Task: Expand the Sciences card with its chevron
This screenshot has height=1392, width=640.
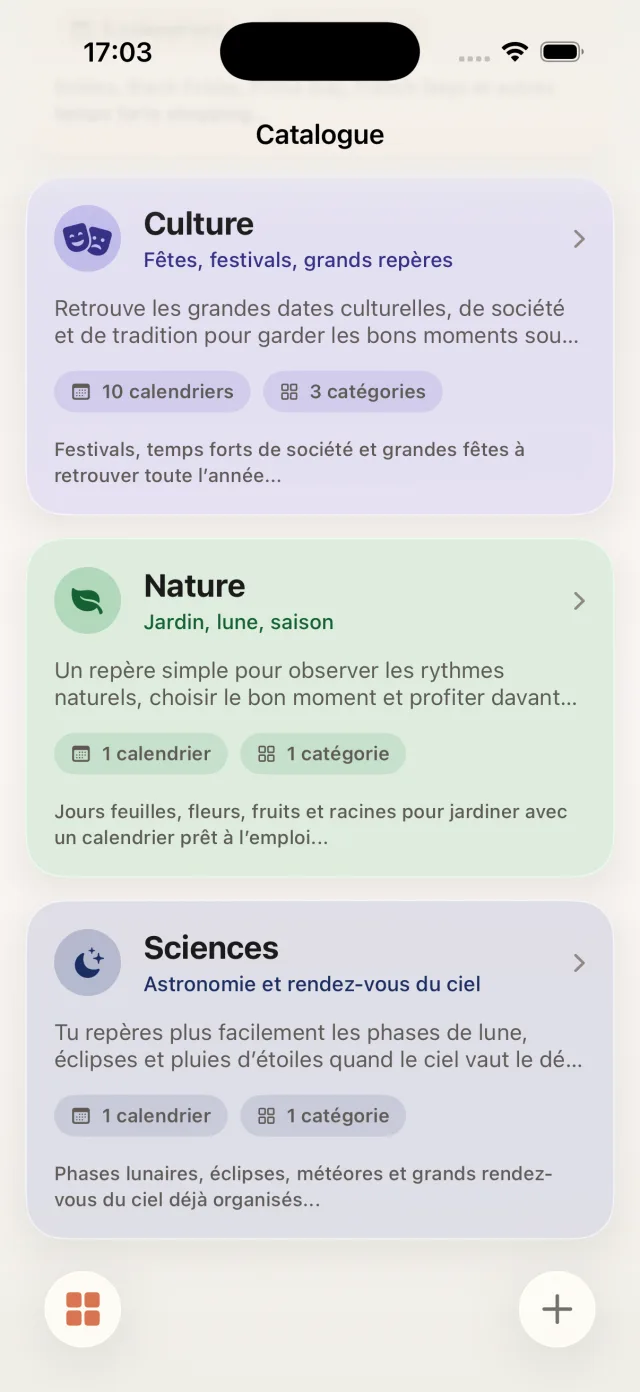Action: [x=578, y=962]
